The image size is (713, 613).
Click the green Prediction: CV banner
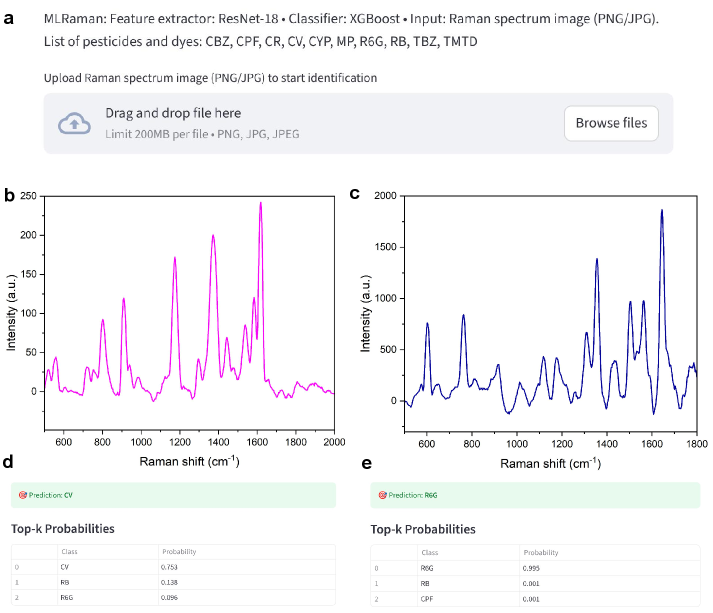175,495
